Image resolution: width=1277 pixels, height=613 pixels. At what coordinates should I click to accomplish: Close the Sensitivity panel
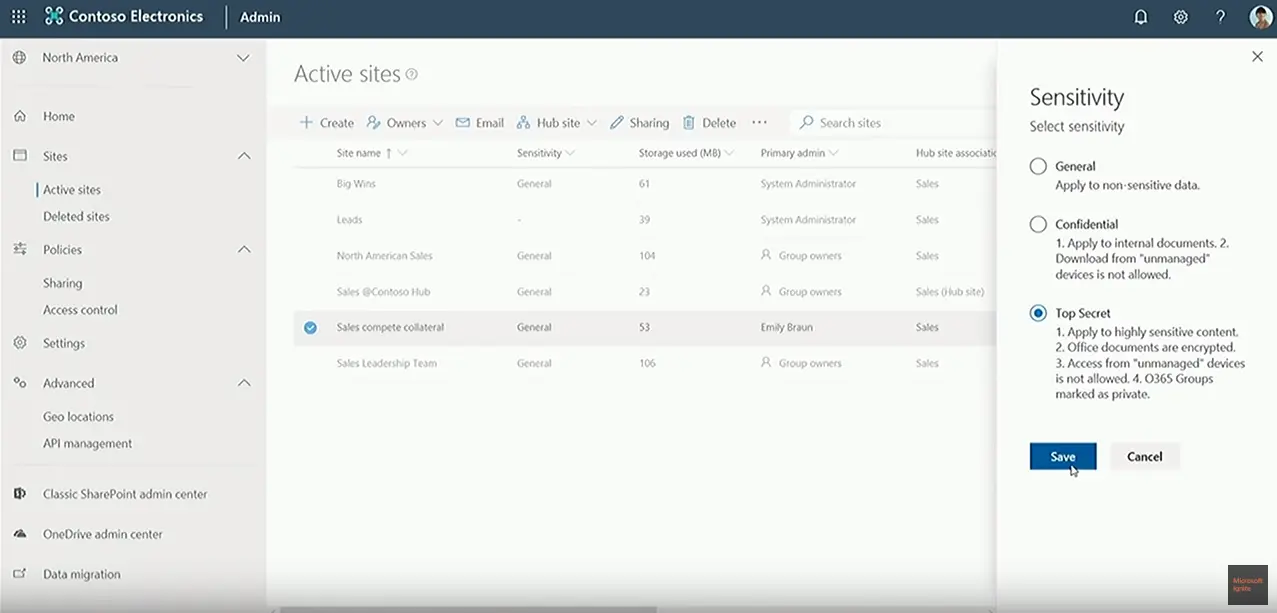(1257, 57)
